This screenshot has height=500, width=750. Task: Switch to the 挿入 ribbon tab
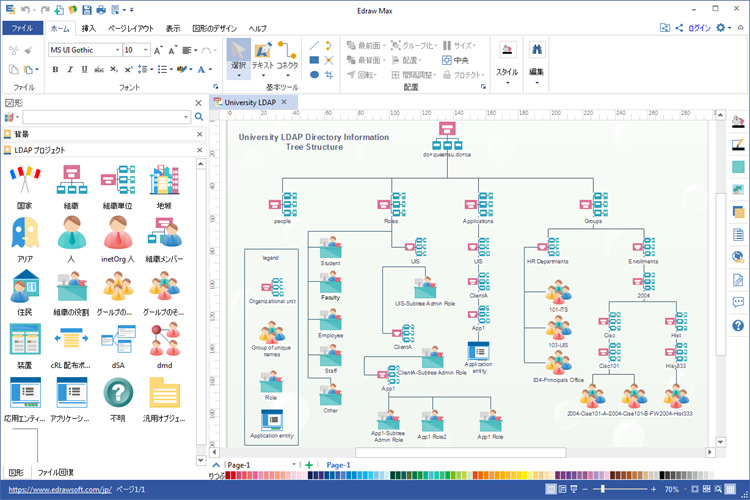point(89,28)
